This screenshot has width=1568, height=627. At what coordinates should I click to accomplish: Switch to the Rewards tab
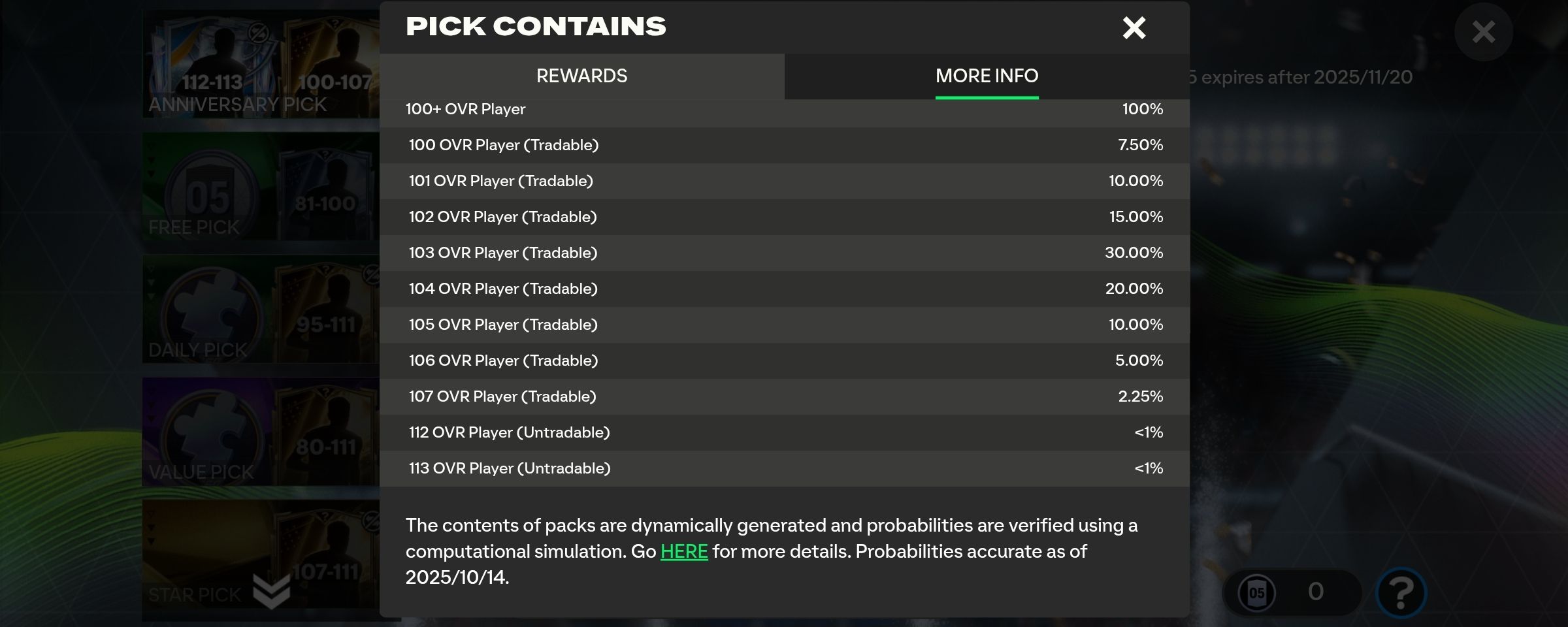coord(581,76)
